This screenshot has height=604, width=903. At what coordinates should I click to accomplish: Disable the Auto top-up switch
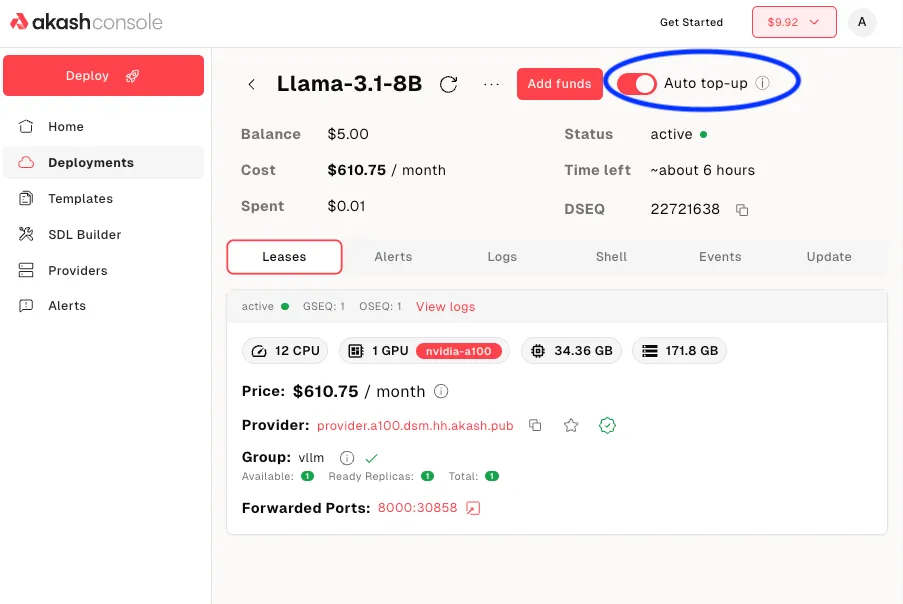[x=636, y=83]
